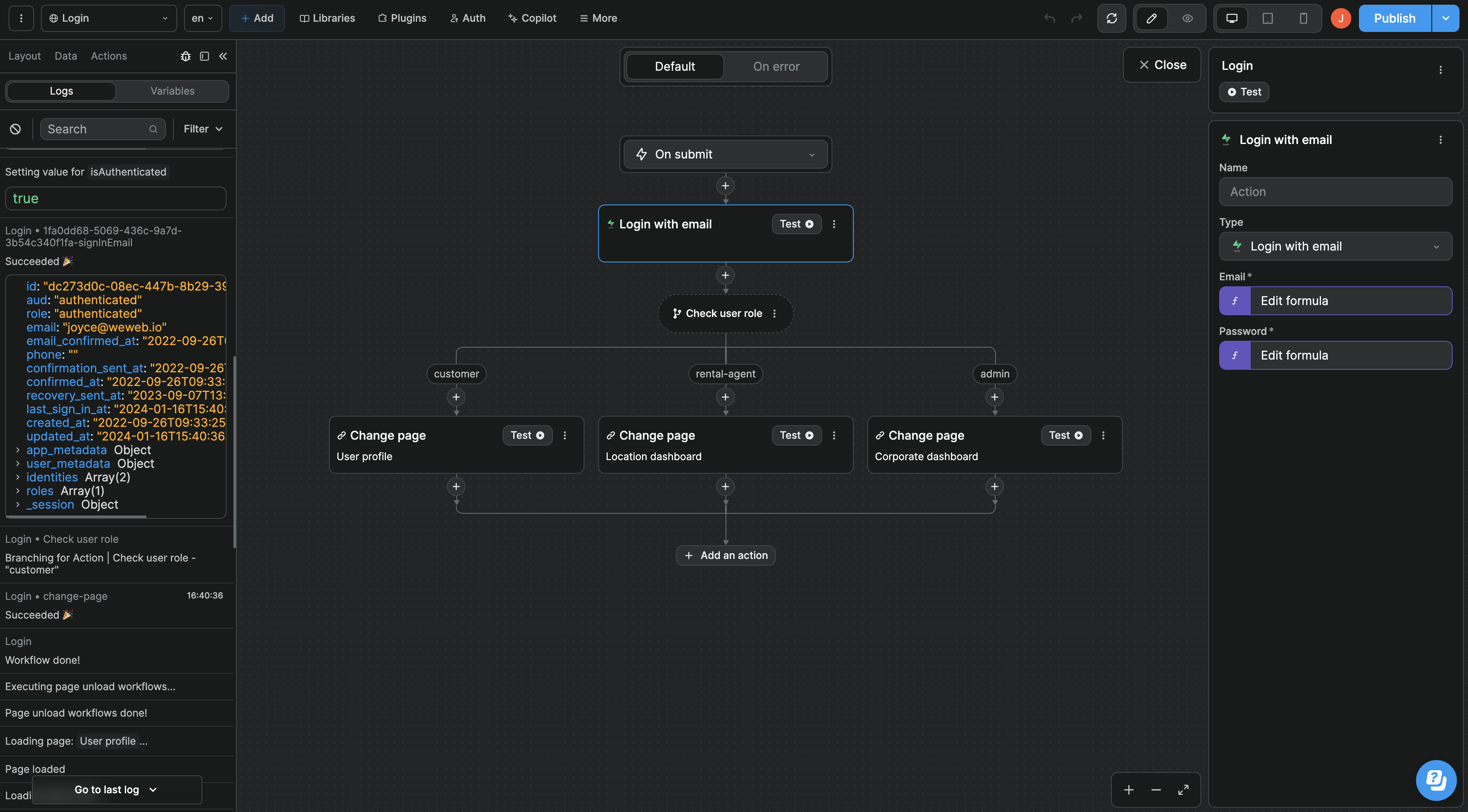The width and height of the screenshot is (1468, 812).
Task: Expand the workflow canvas to fullscreen
Action: 1183,790
